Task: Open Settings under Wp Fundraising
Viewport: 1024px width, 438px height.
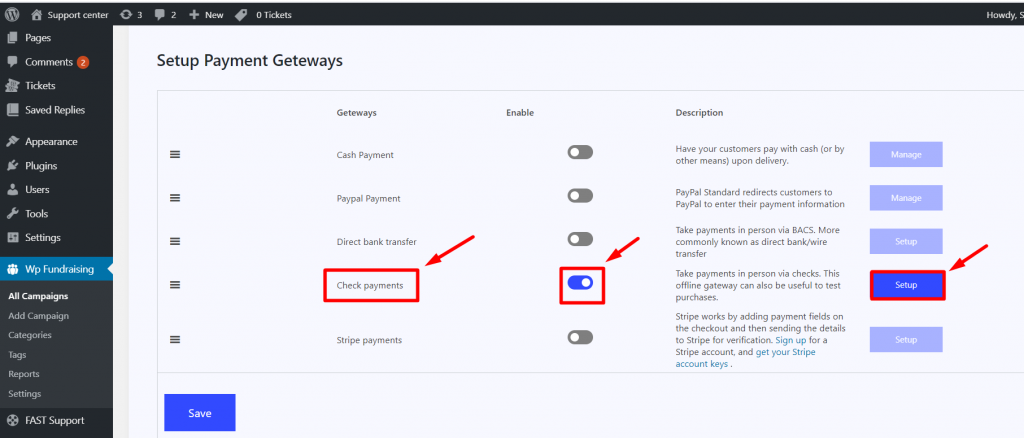Action: 25,394
